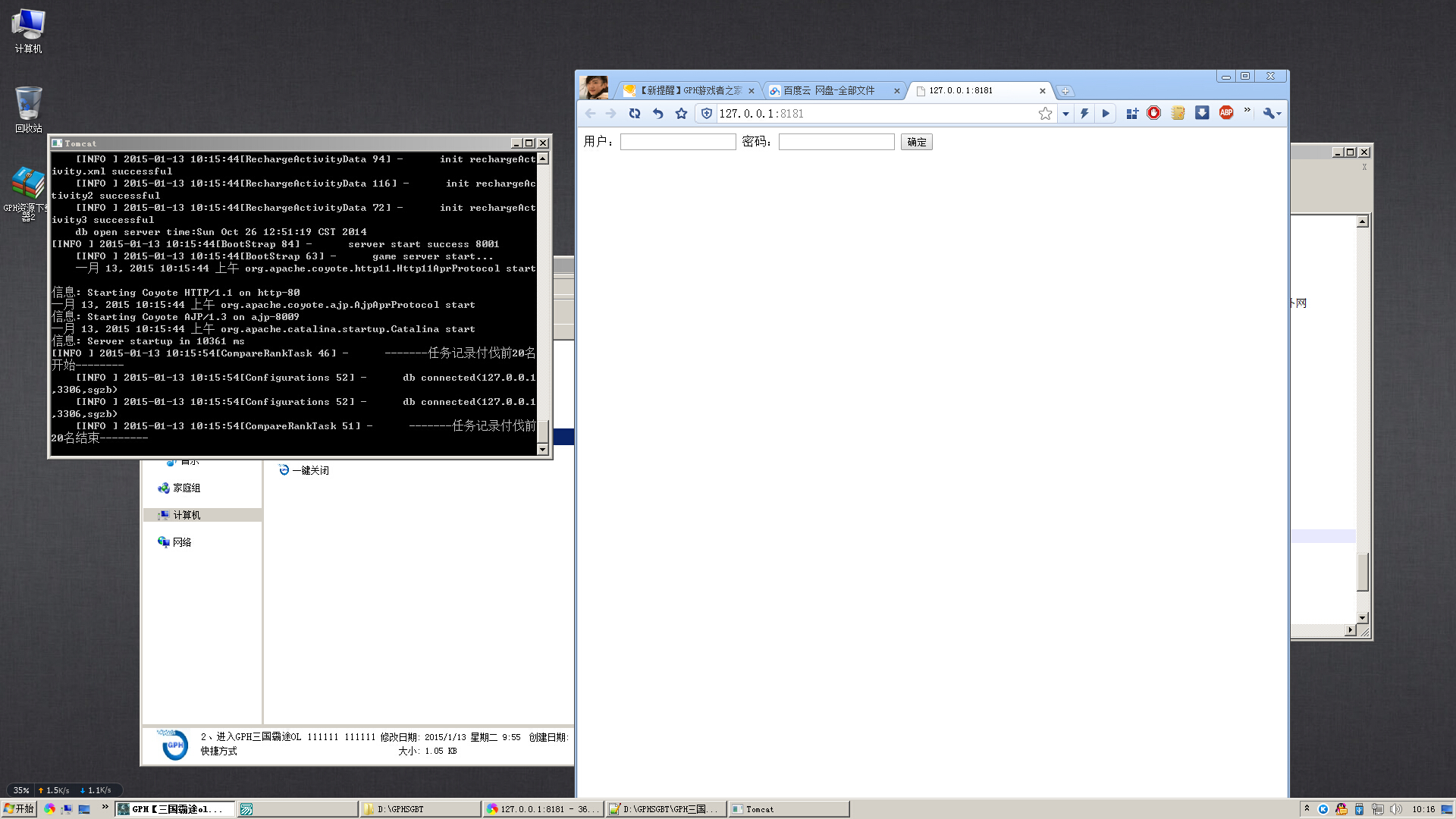The image size is (1456, 819).
Task: Expand hidden extensions chevron in toolbar
Action: 1247,111
